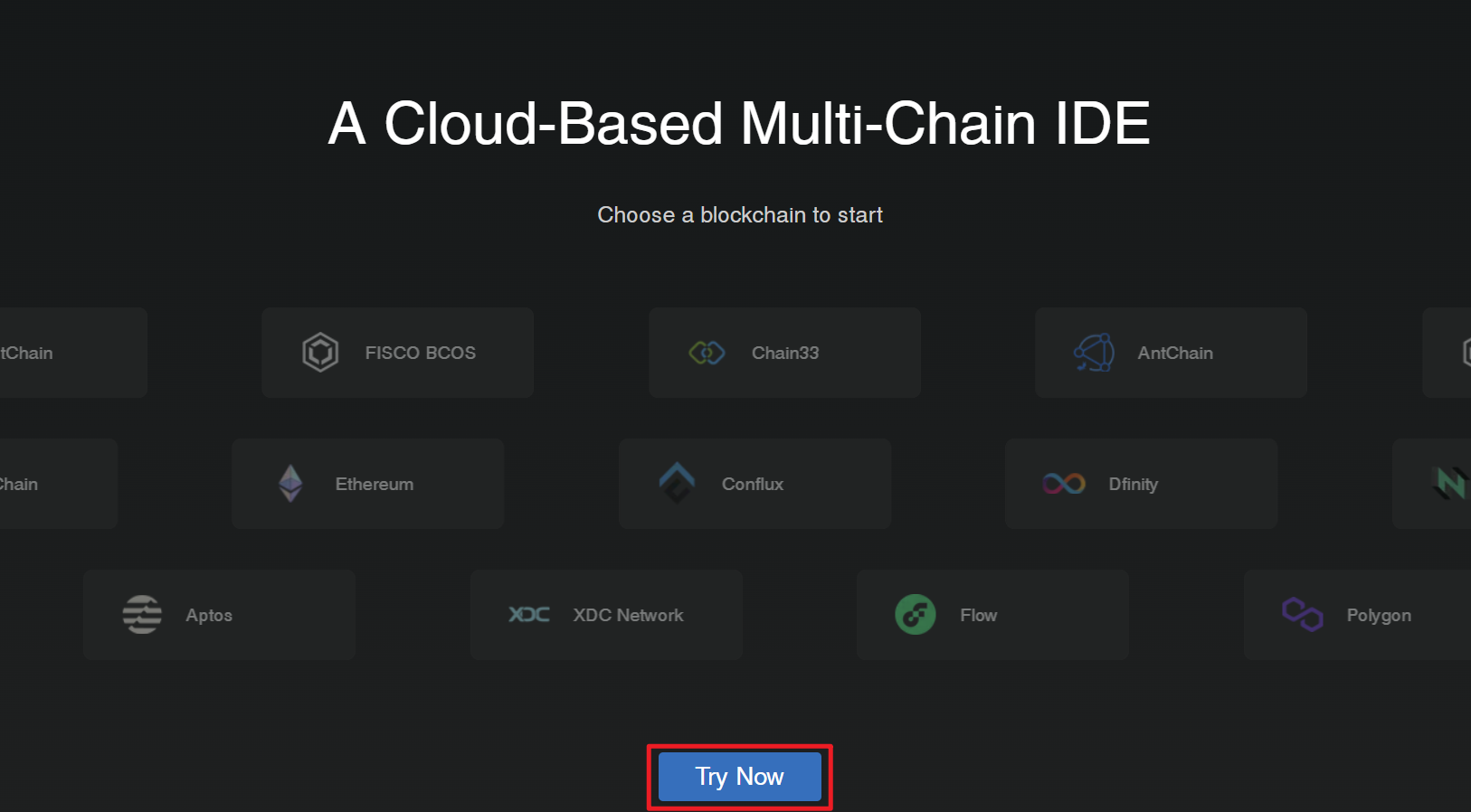Choose the Polygon blockchain label
Viewport: 1471px width, 812px height.
coord(1379,615)
